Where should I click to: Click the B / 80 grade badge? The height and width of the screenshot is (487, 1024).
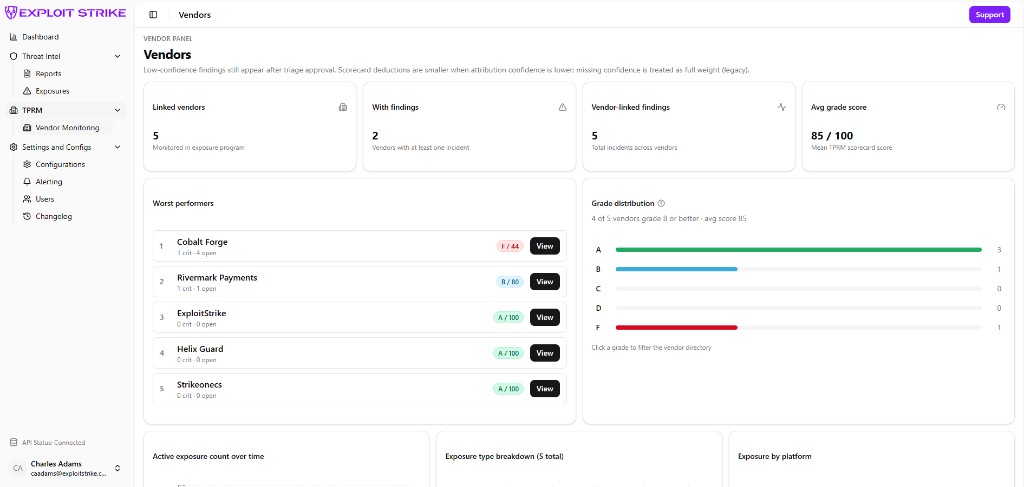(x=510, y=282)
